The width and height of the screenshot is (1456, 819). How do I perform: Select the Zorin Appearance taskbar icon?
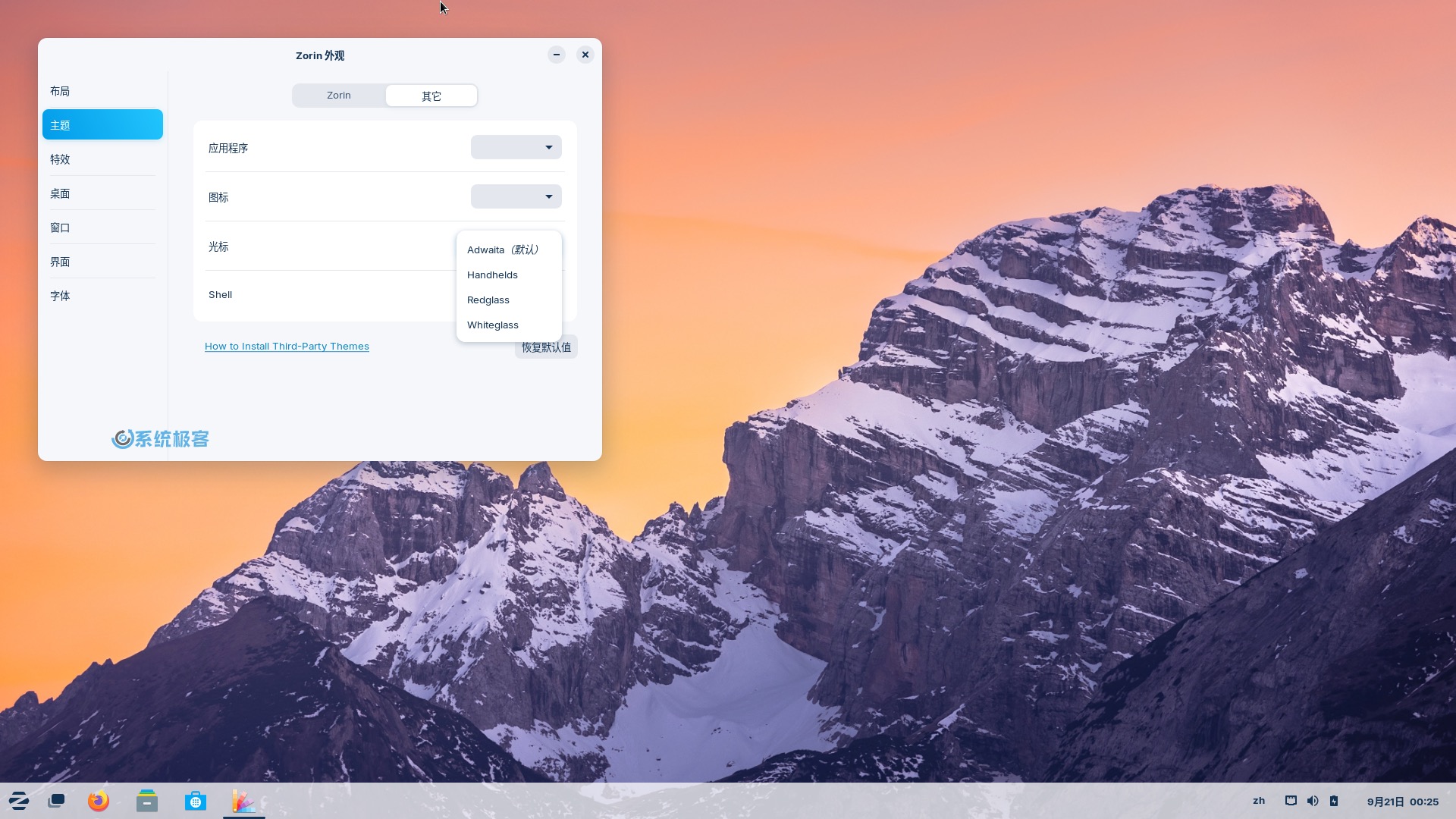(x=243, y=801)
